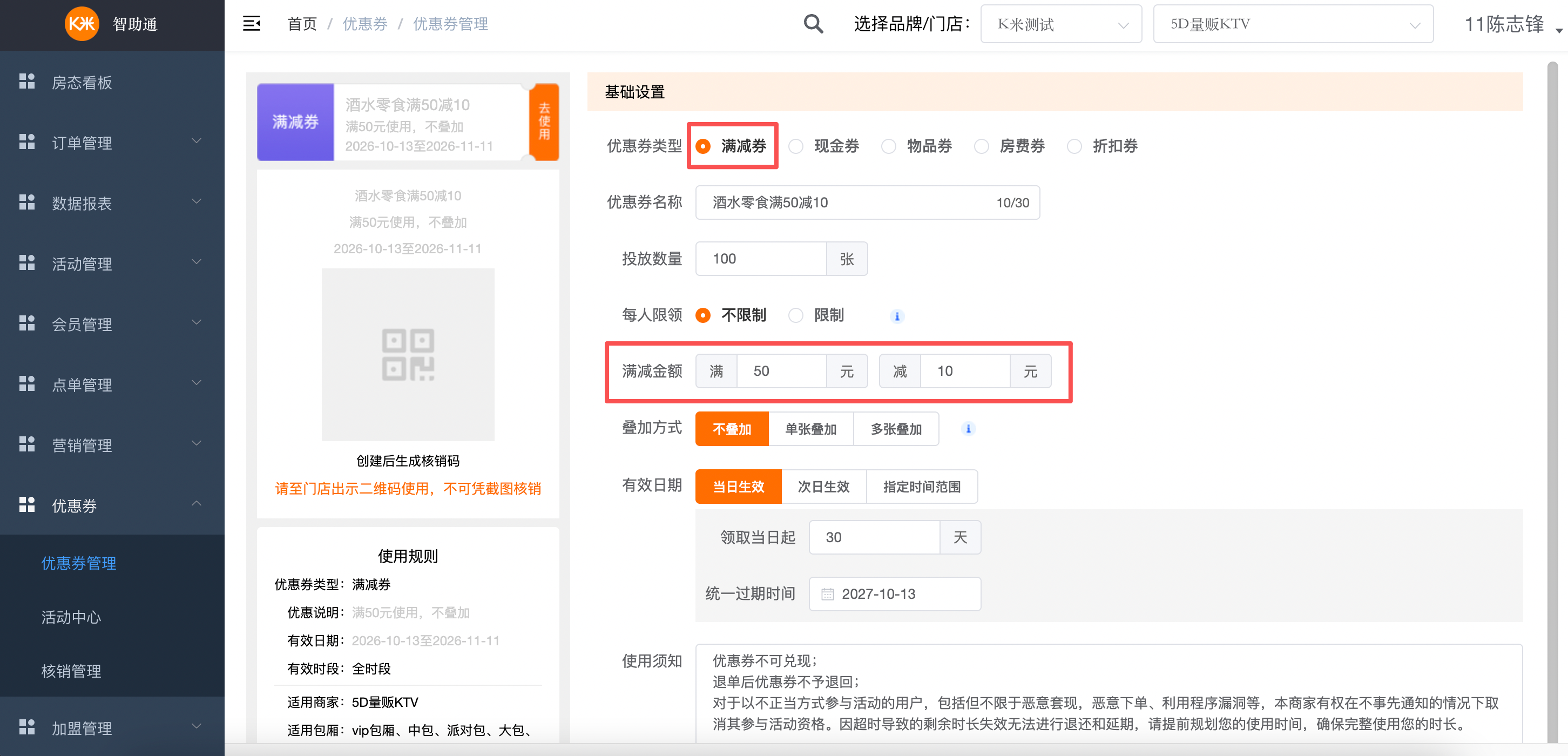The image size is (1568, 756).
Task: Select 不限制 per-person limit radio
Action: tap(703, 315)
